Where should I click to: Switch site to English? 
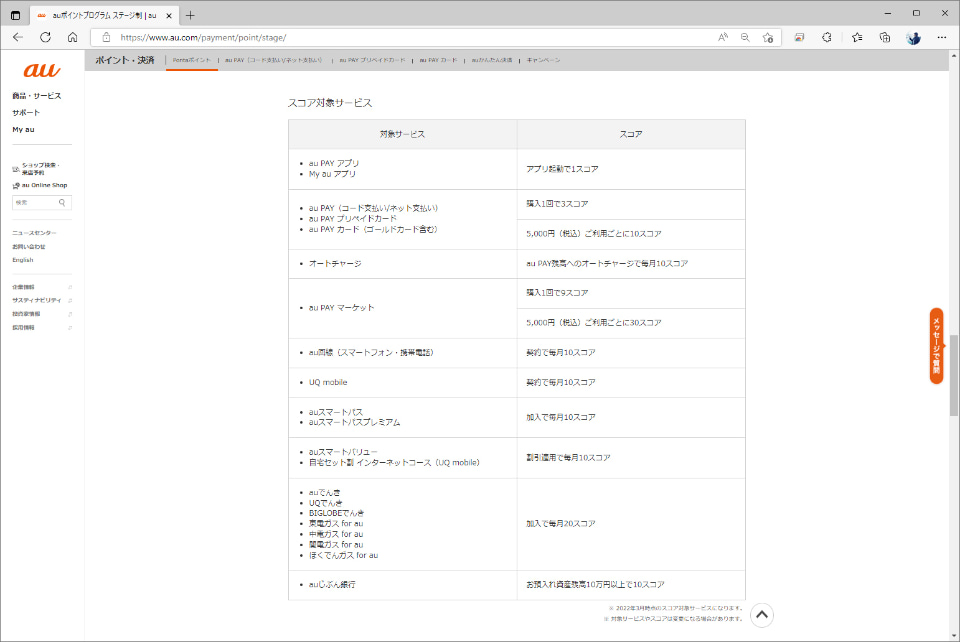click(x=23, y=260)
